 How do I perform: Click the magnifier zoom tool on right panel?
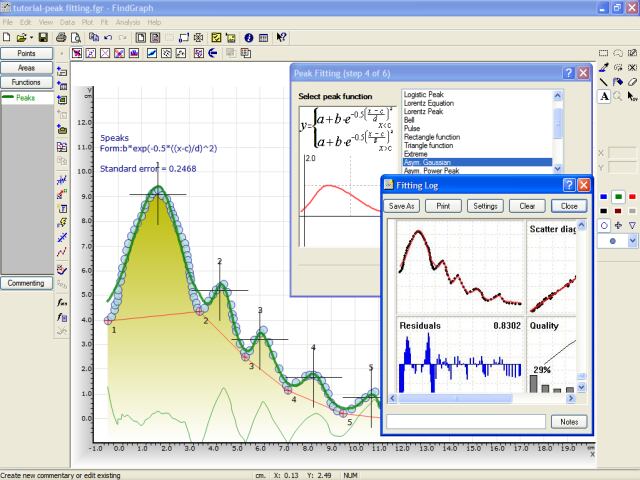pyautogui.click(x=618, y=96)
